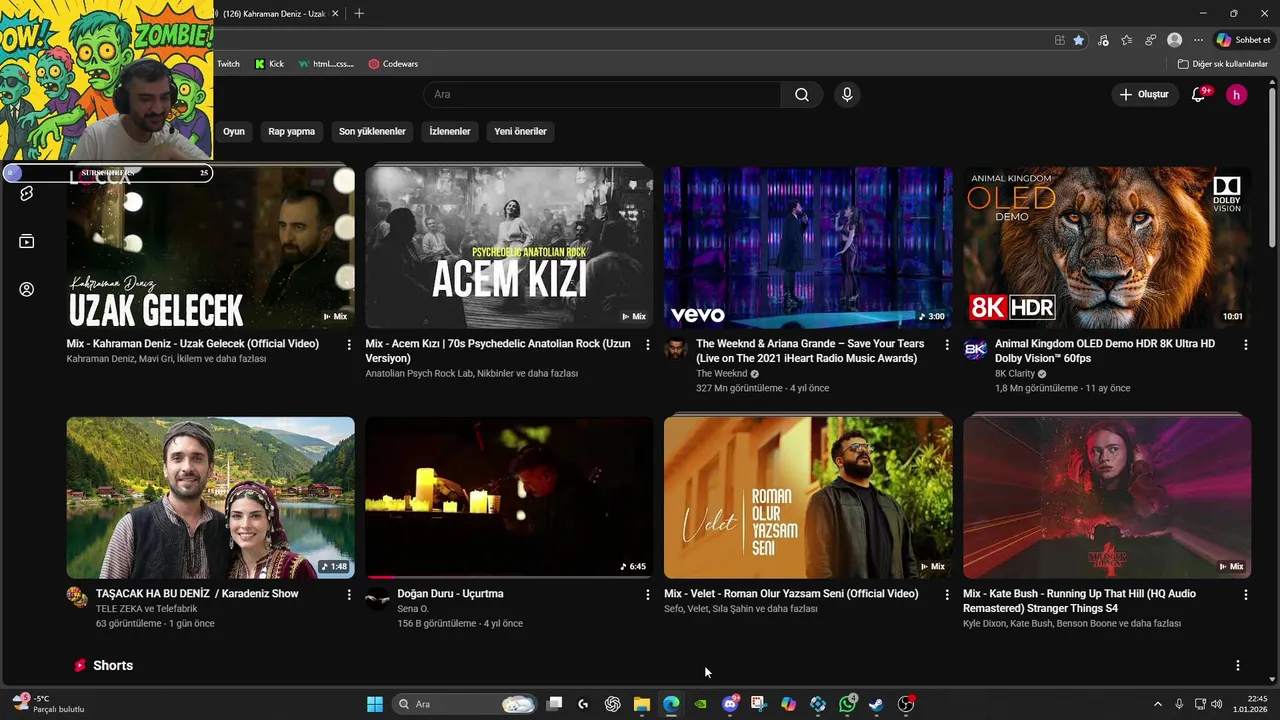This screenshot has height=720, width=1280.
Task: Select the 'Yeni öneriler' filter chip
Action: click(x=520, y=131)
